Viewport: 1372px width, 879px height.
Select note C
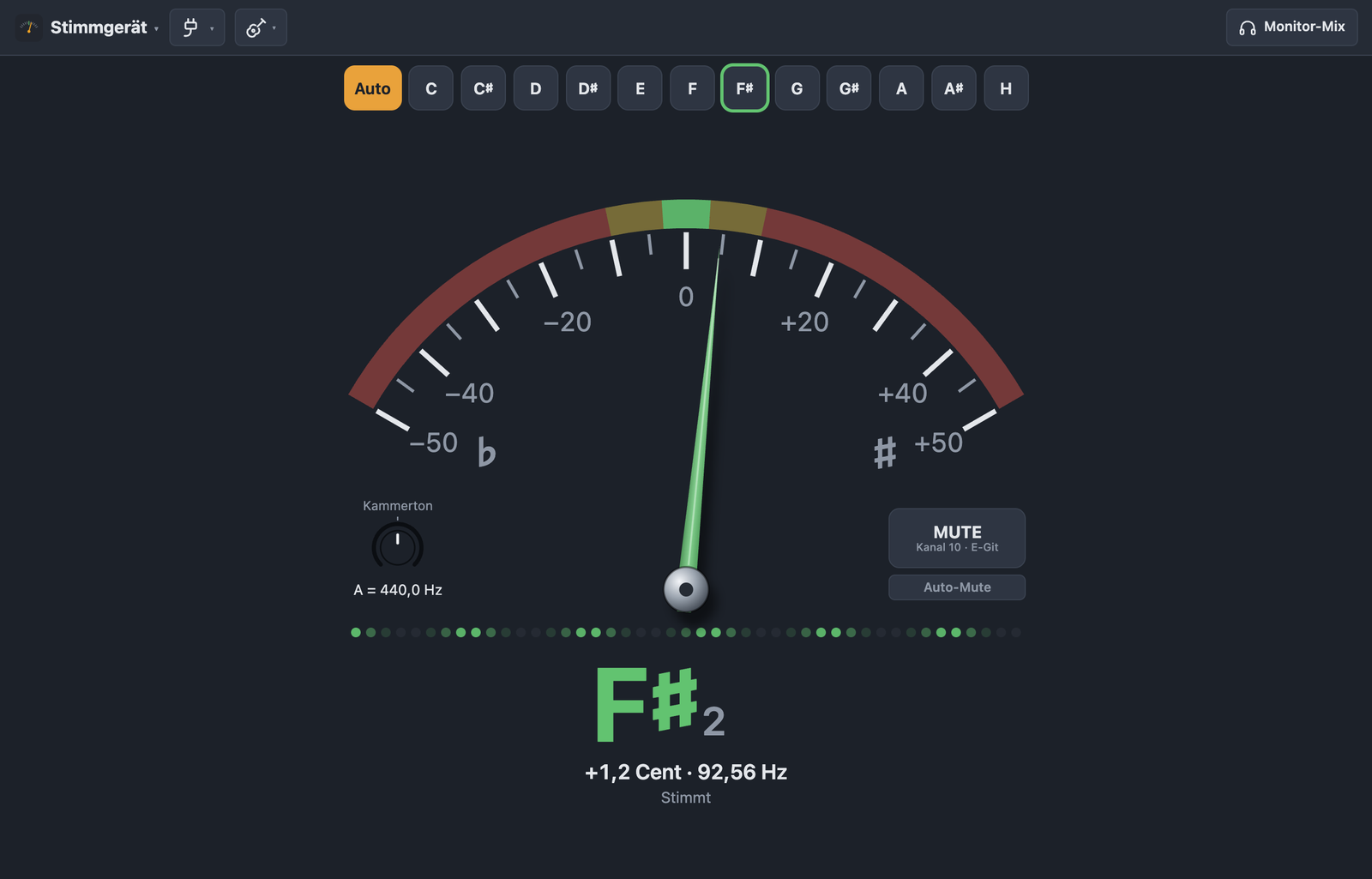(x=431, y=88)
